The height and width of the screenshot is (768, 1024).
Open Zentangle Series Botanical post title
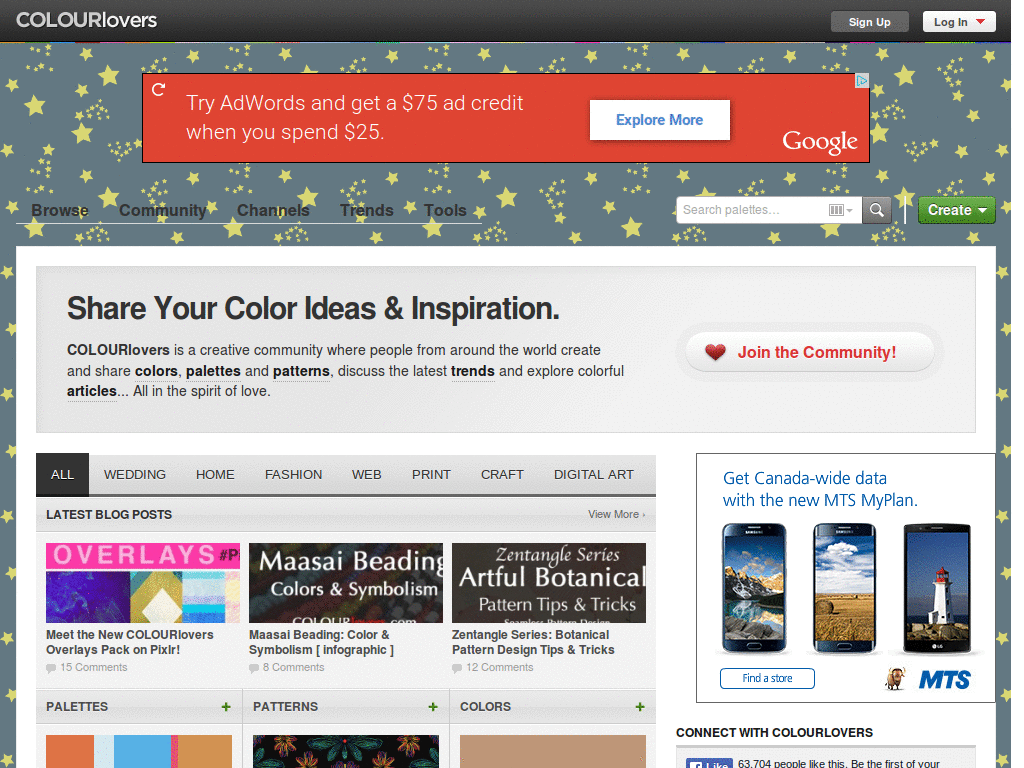pyautogui.click(x=533, y=642)
